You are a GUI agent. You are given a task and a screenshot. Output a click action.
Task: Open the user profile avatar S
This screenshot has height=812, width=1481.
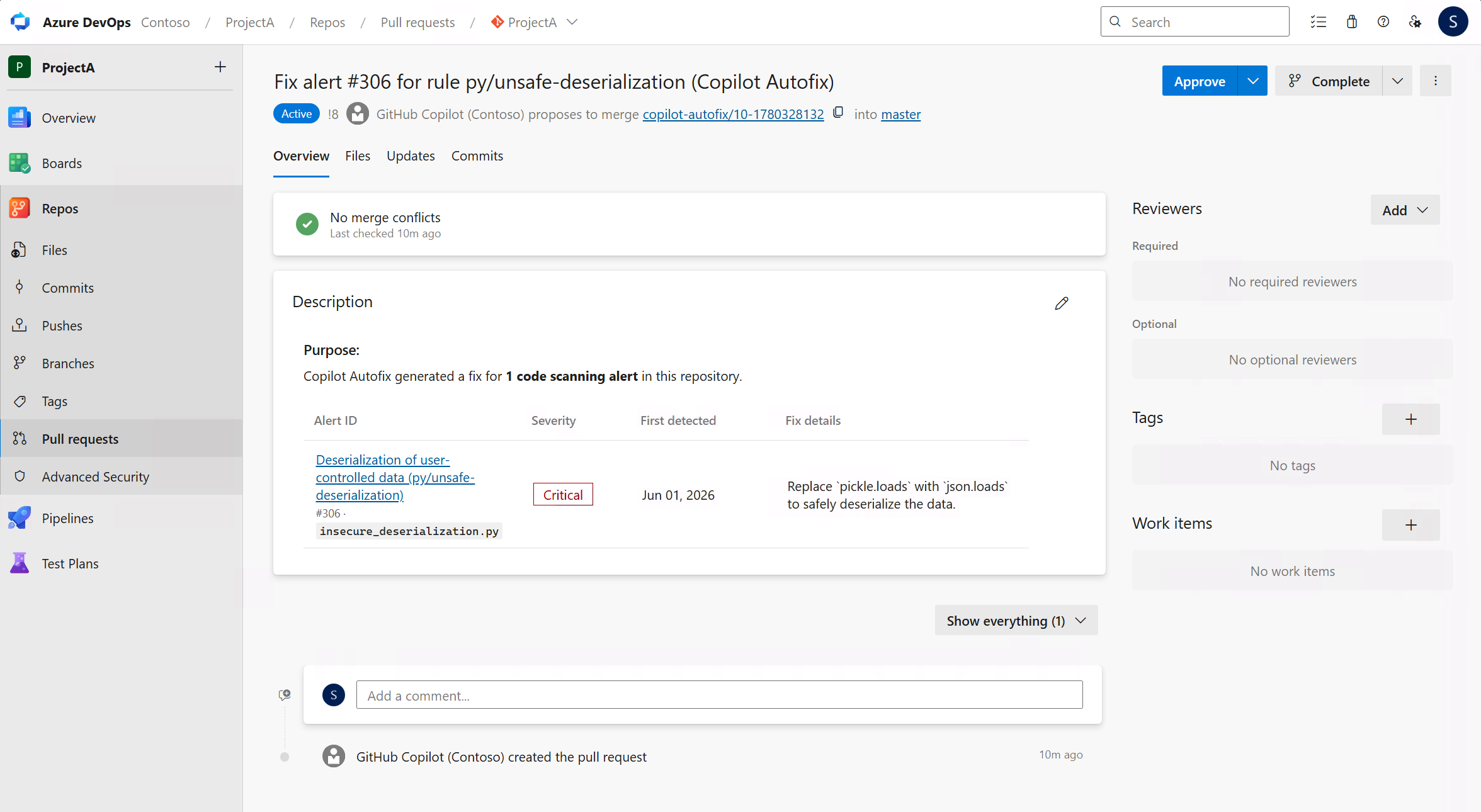pyautogui.click(x=1453, y=22)
